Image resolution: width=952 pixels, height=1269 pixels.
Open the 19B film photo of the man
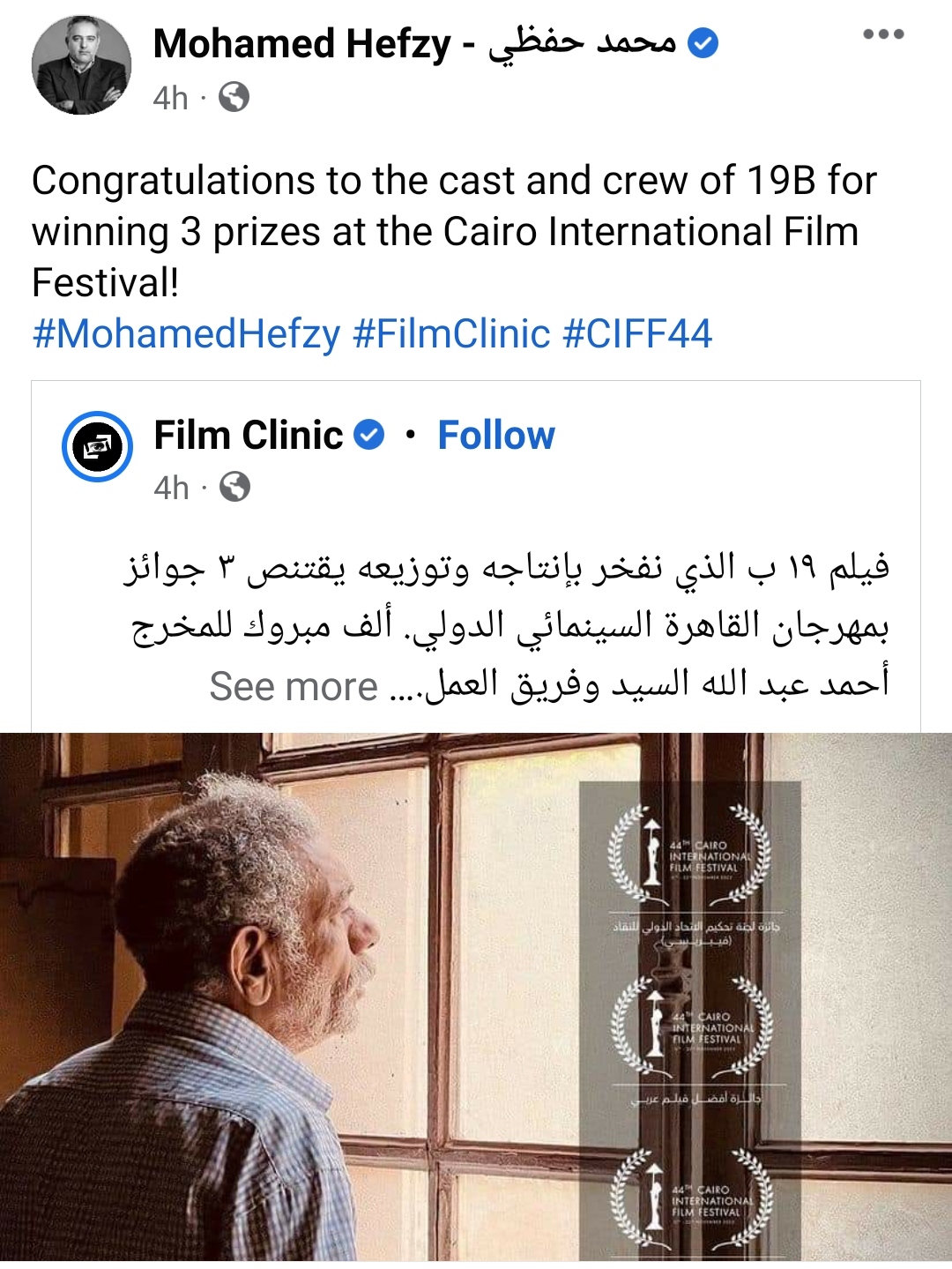point(264,997)
